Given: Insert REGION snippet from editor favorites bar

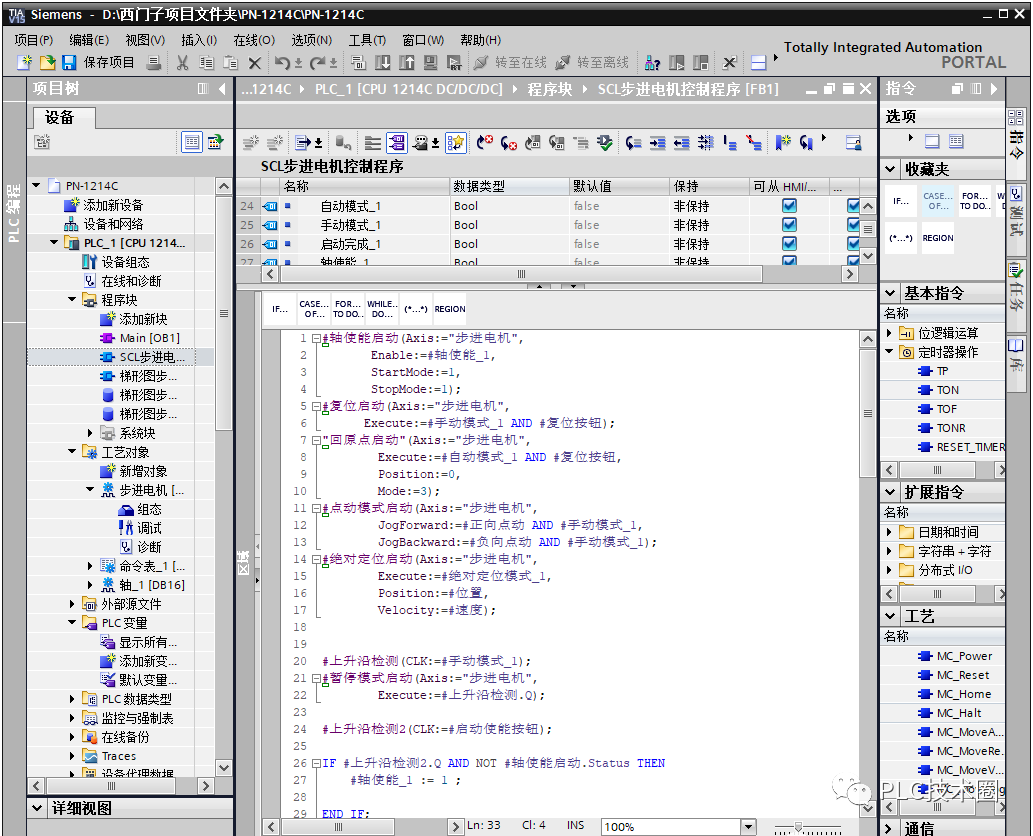Looking at the screenshot, I should [449, 309].
